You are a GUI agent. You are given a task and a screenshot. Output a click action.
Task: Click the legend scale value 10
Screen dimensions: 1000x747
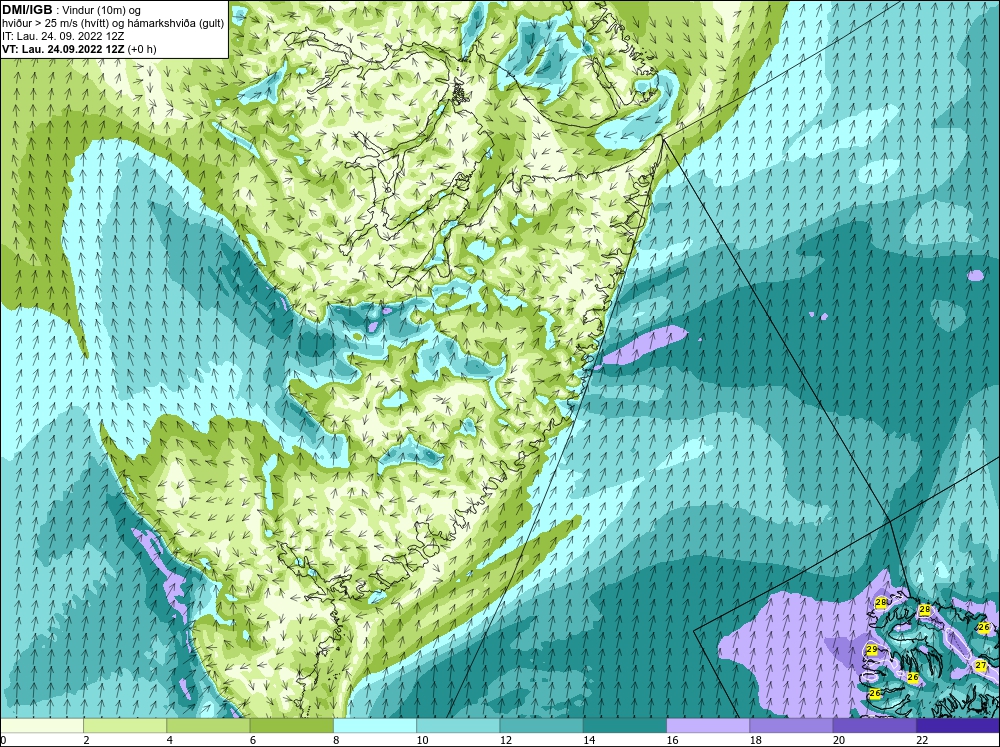coord(422,740)
